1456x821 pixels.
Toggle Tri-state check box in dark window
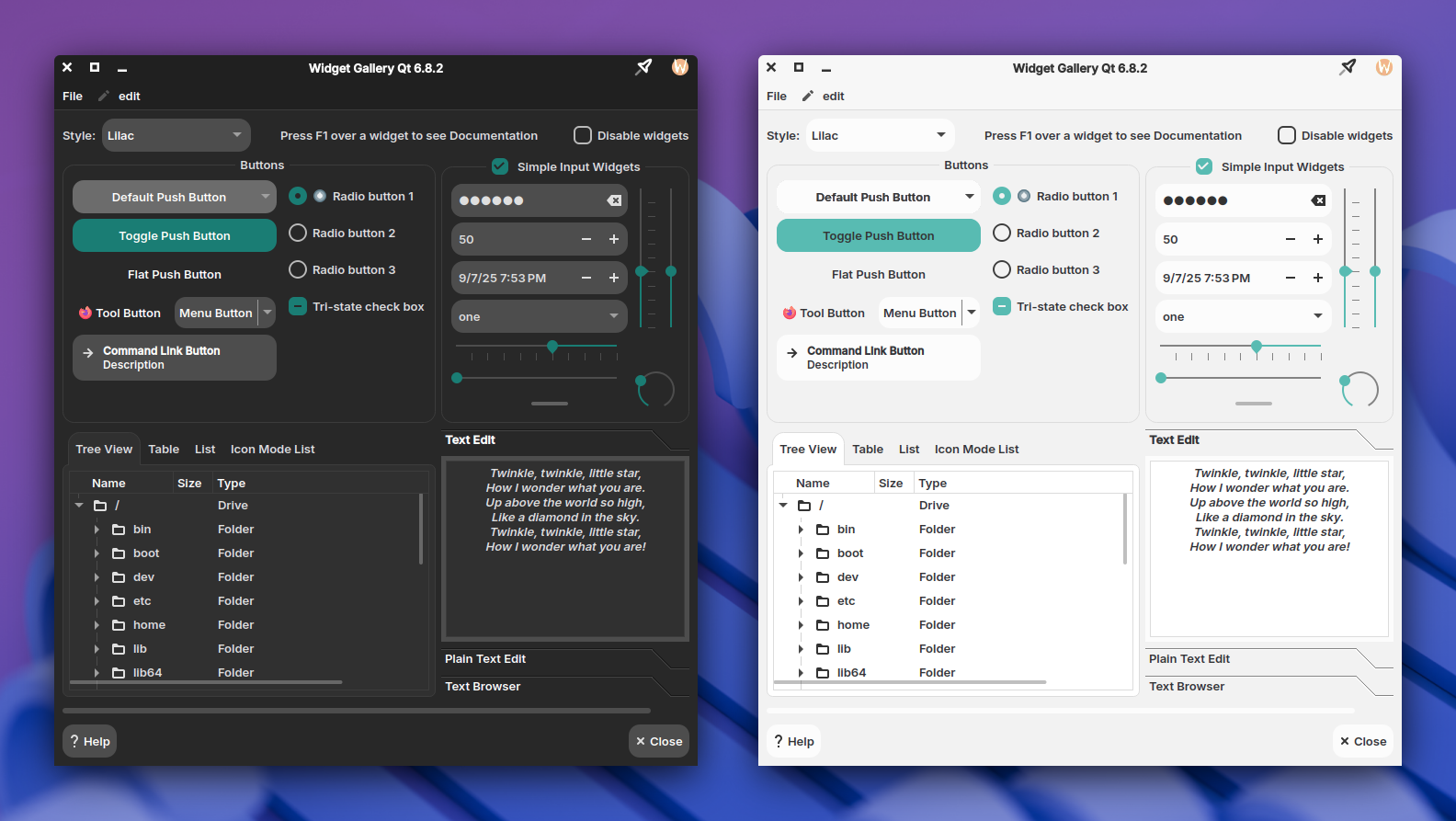298,306
